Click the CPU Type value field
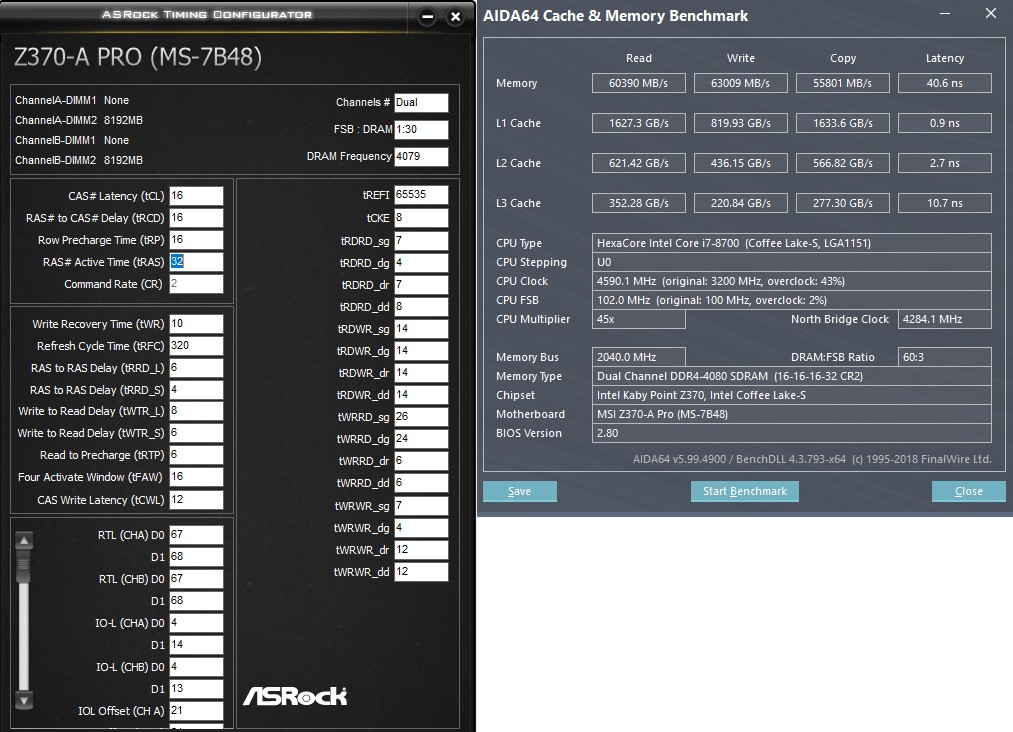Viewport: 1013px width, 732px height. point(791,243)
